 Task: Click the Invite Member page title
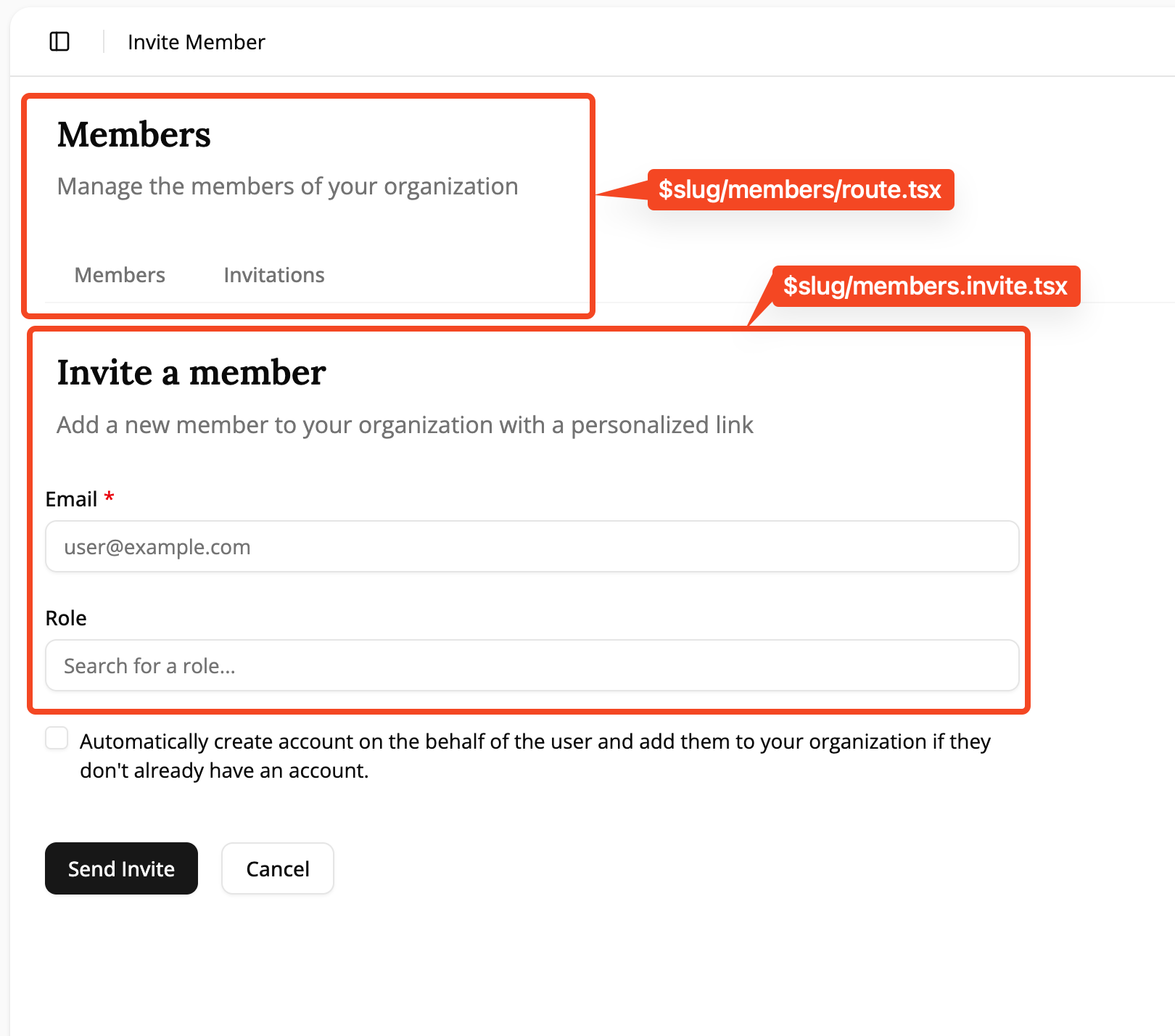196,42
